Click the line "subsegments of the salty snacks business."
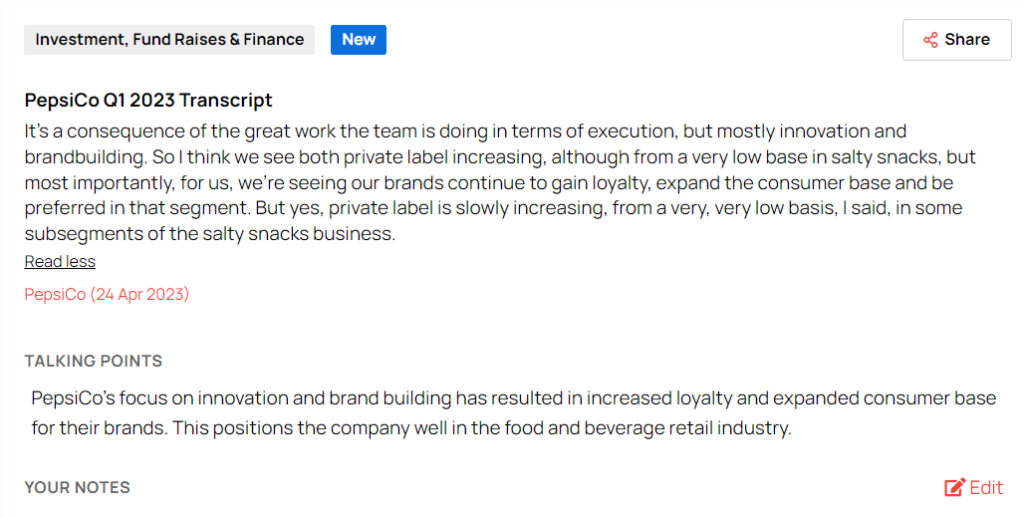The width and height of the screenshot is (1024, 518). (210, 236)
